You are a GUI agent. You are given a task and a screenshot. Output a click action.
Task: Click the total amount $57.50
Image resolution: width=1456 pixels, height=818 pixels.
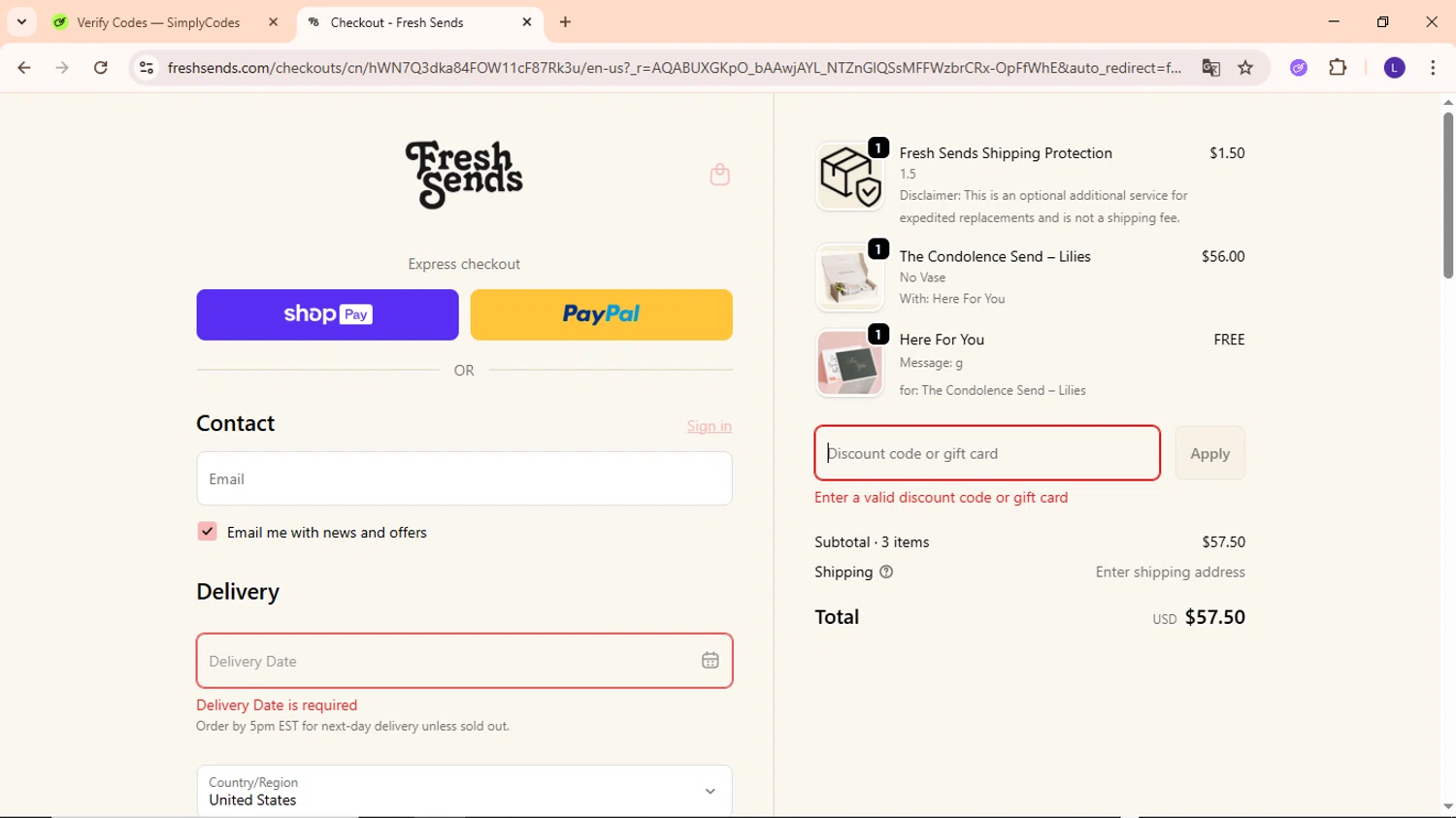pyautogui.click(x=1214, y=617)
